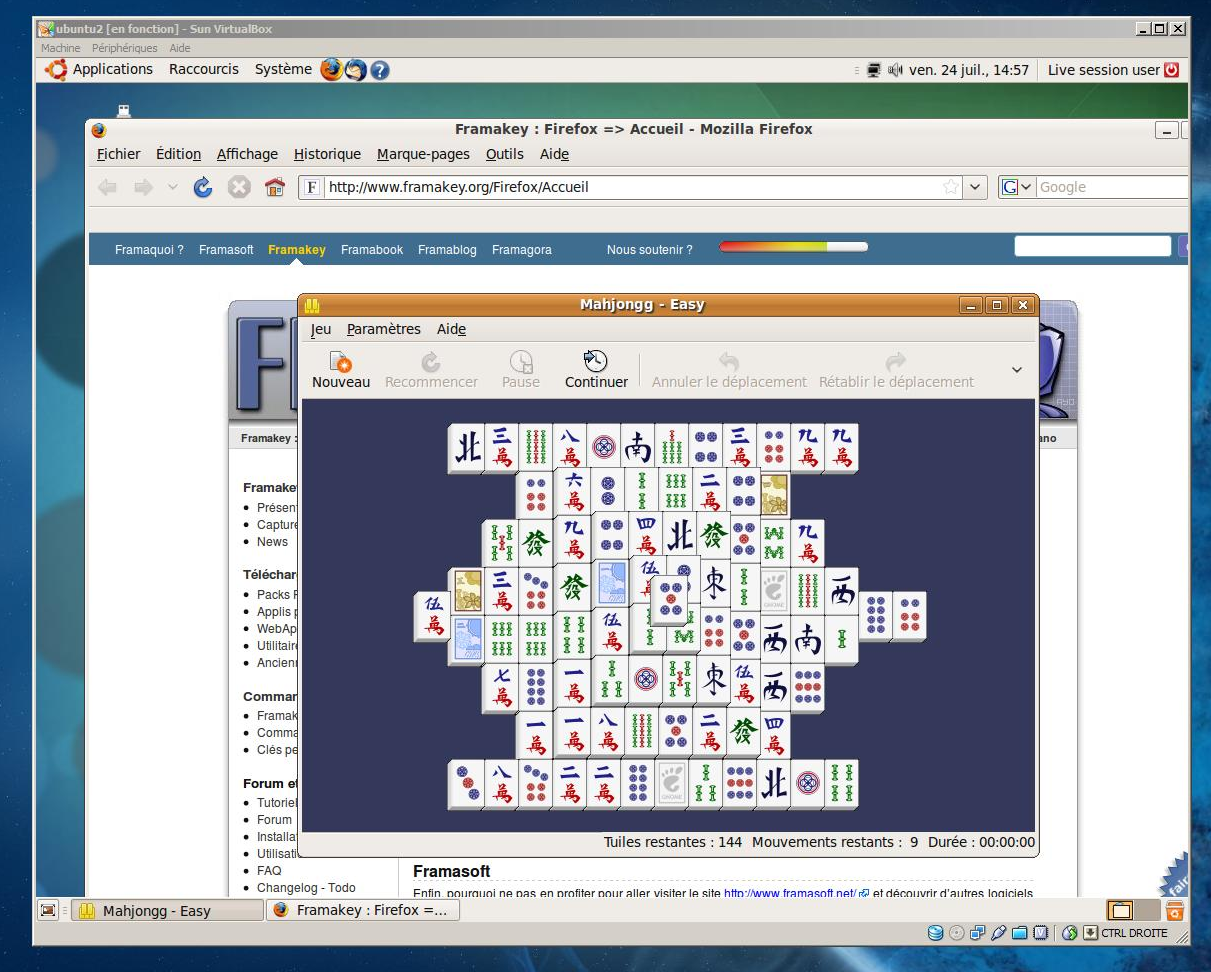
Task: Open Firefox back/forward history dropdown
Action: coord(172,187)
